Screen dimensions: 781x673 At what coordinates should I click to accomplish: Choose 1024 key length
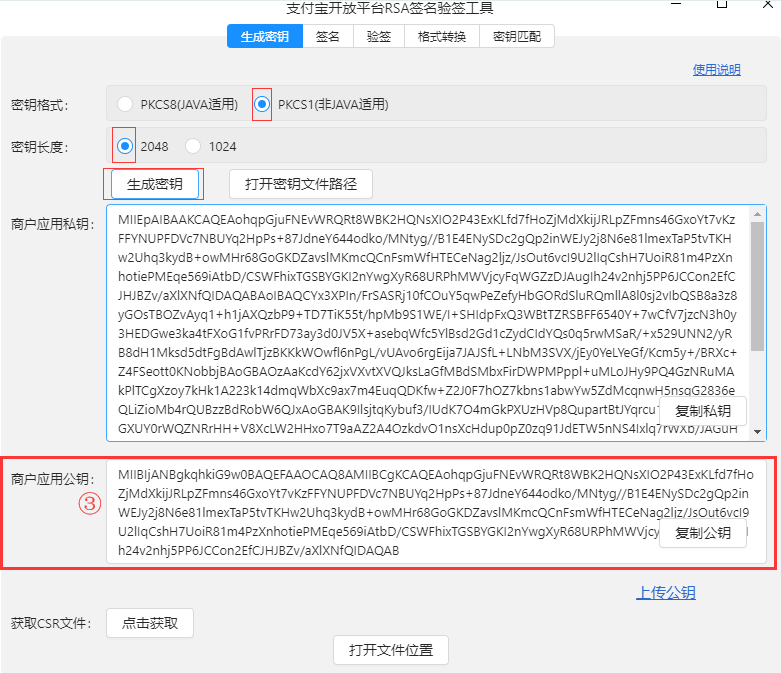coord(193,146)
